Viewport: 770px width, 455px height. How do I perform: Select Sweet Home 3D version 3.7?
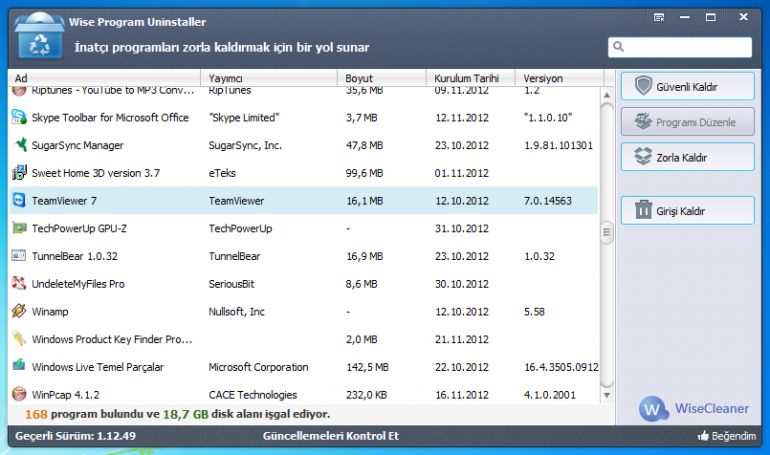coord(96,173)
